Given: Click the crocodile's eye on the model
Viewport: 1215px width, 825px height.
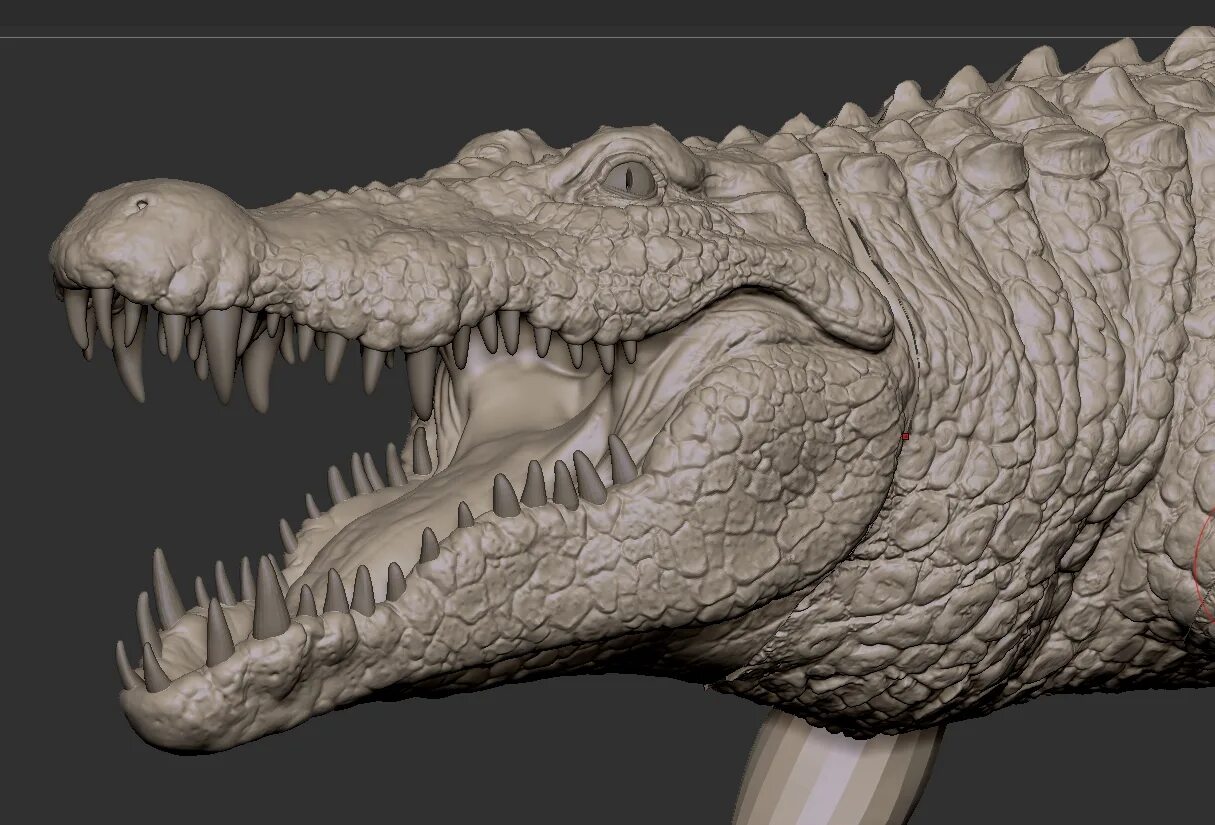Looking at the screenshot, I should [x=630, y=180].
